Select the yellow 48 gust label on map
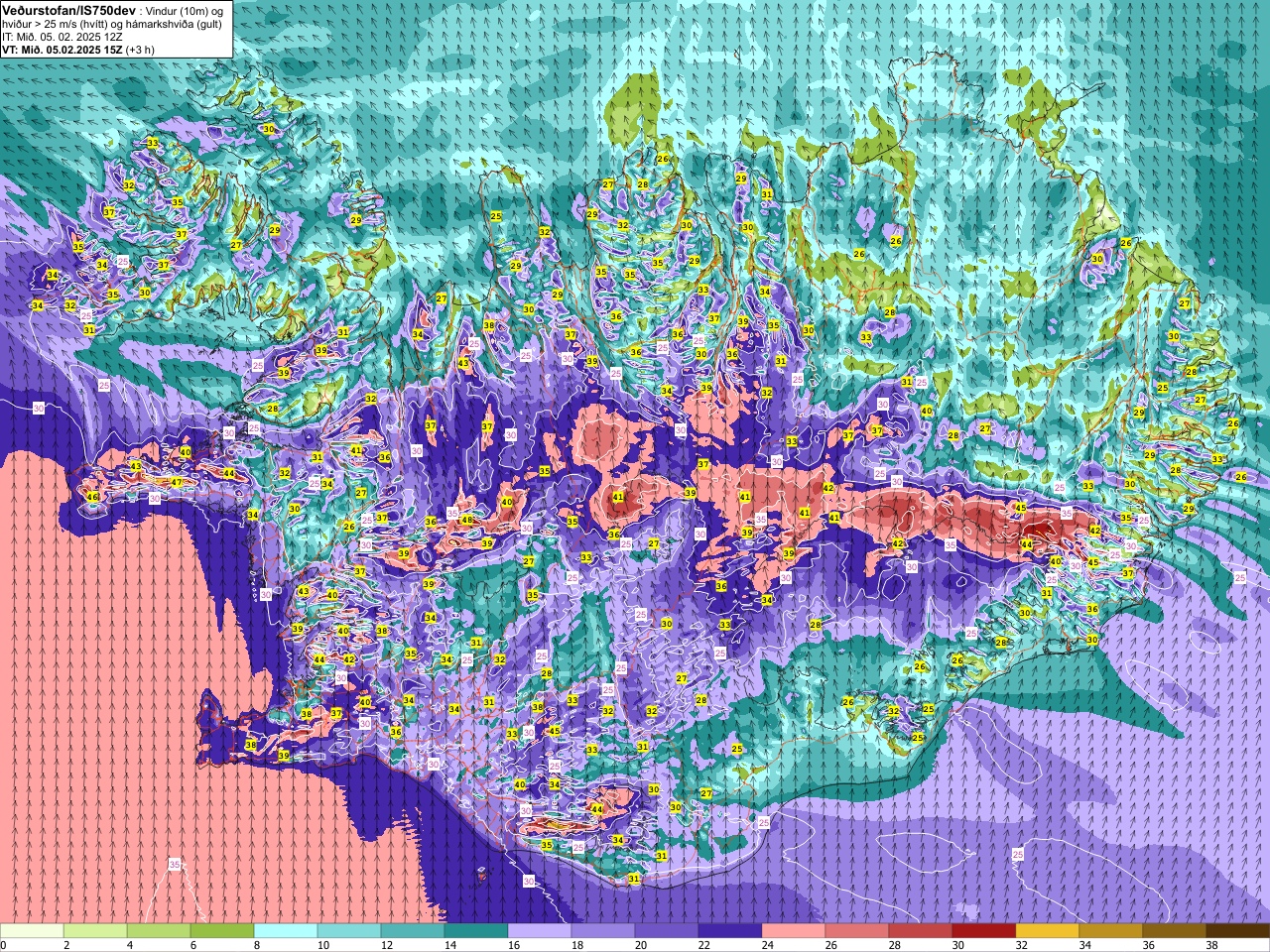 [x=466, y=520]
